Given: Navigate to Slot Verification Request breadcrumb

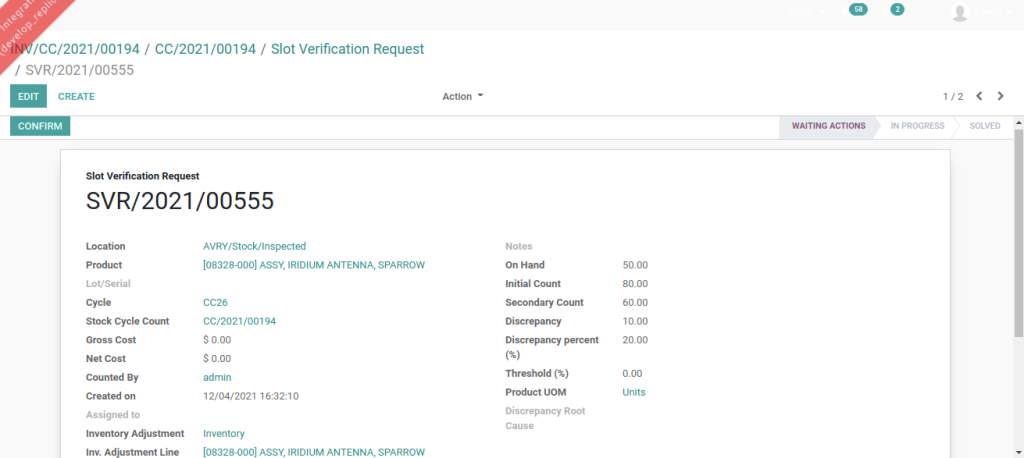Looking at the screenshot, I should [x=347, y=49].
